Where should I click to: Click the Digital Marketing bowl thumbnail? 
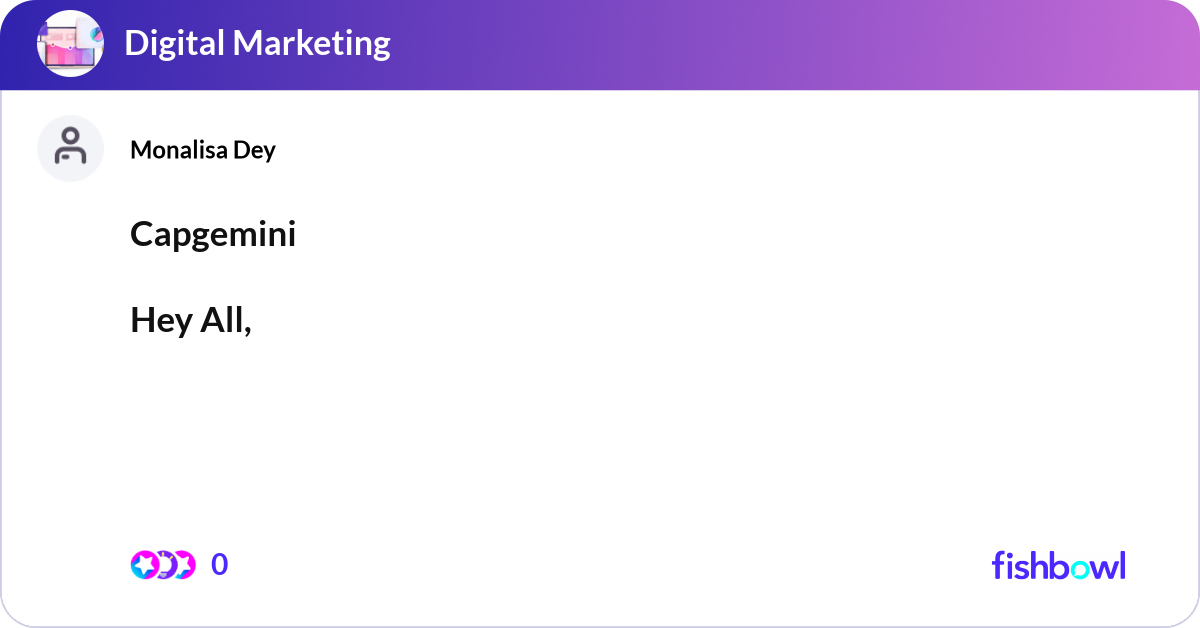70,44
